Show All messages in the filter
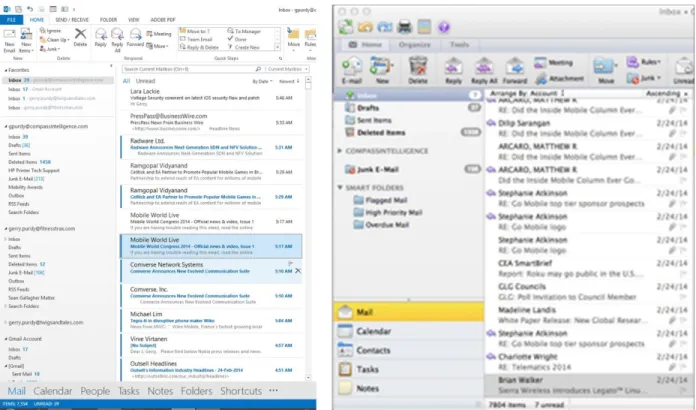This screenshot has height=410, width=696. pyautogui.click(x=127, y=81)
